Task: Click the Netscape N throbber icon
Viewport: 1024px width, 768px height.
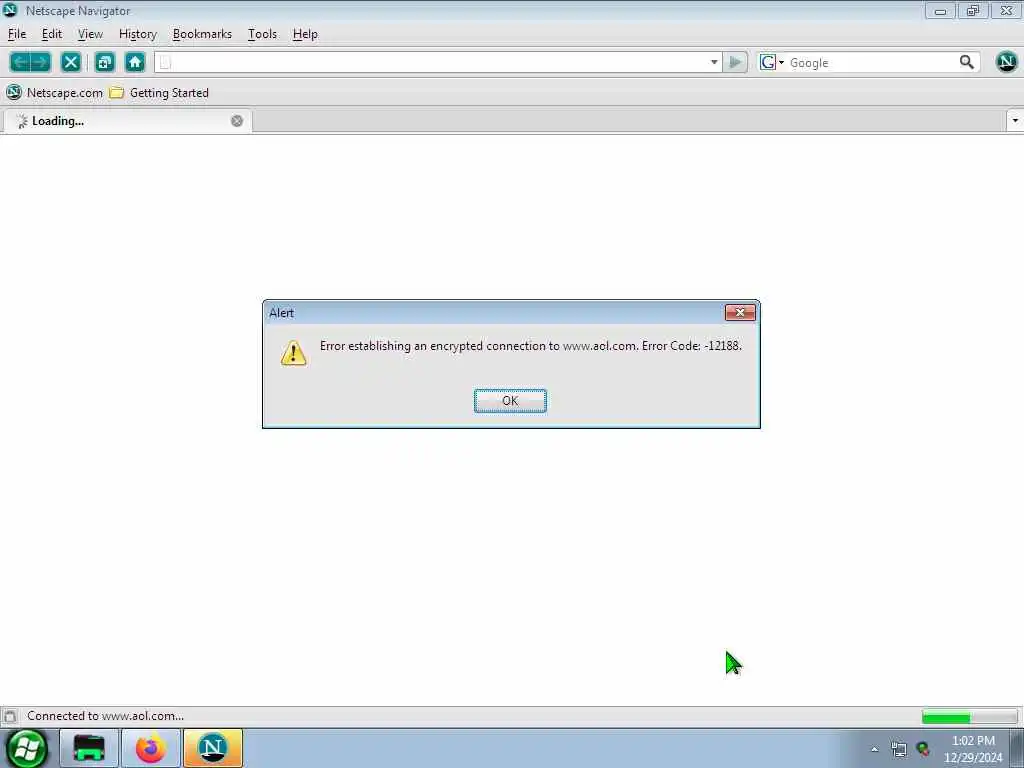Action: tap(1006, 61)
